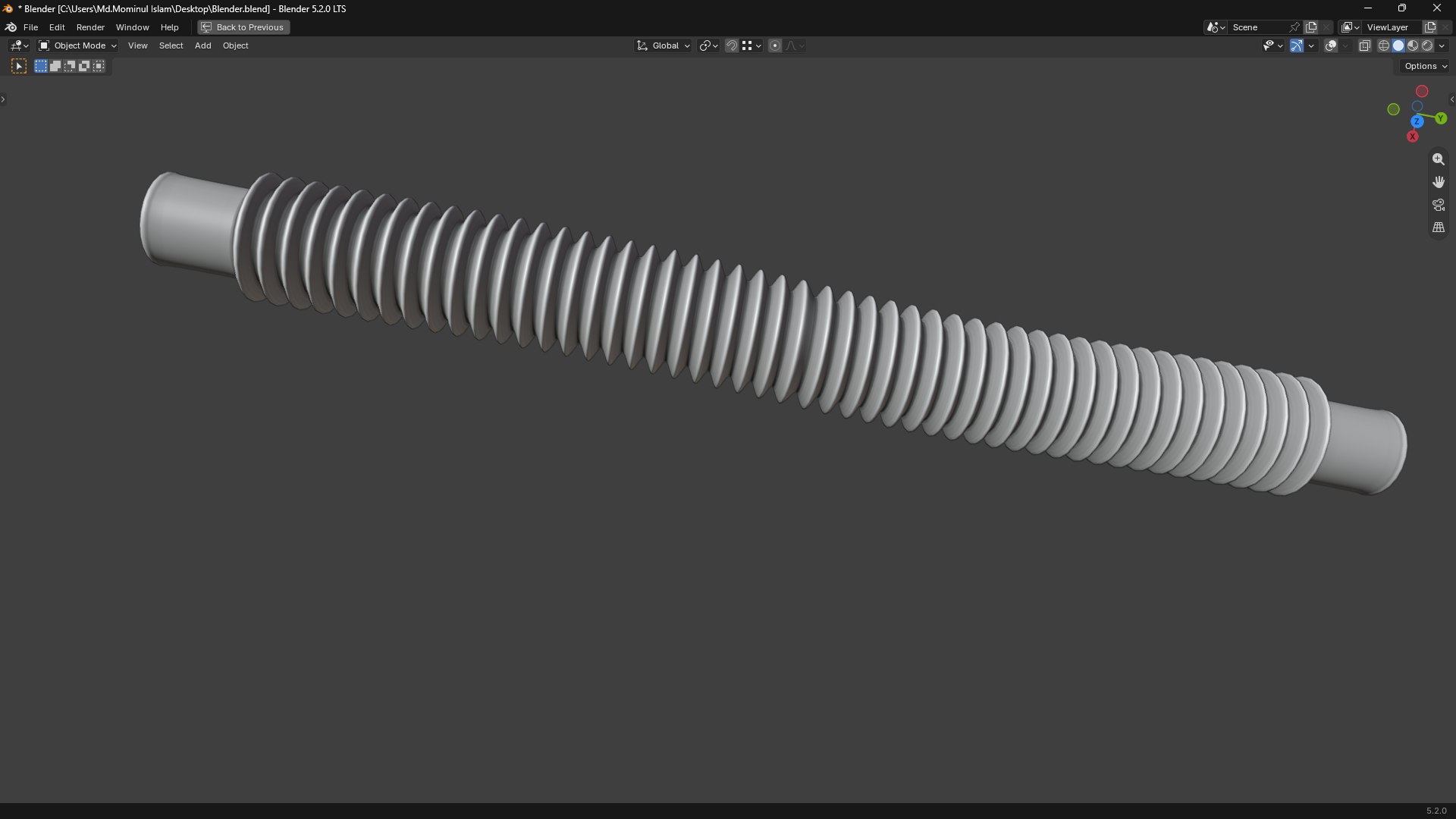
Task: Toggle the viewport gizmos button
Action: pyautogui.click(x=1297, y=45)
